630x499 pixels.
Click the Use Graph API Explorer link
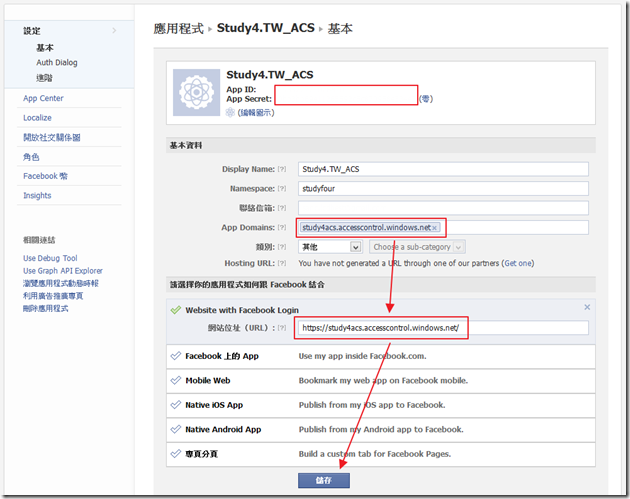pos(63,271)
